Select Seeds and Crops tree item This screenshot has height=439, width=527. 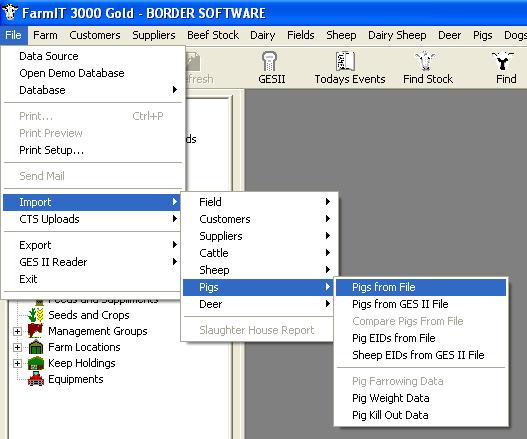coord(89,315)
